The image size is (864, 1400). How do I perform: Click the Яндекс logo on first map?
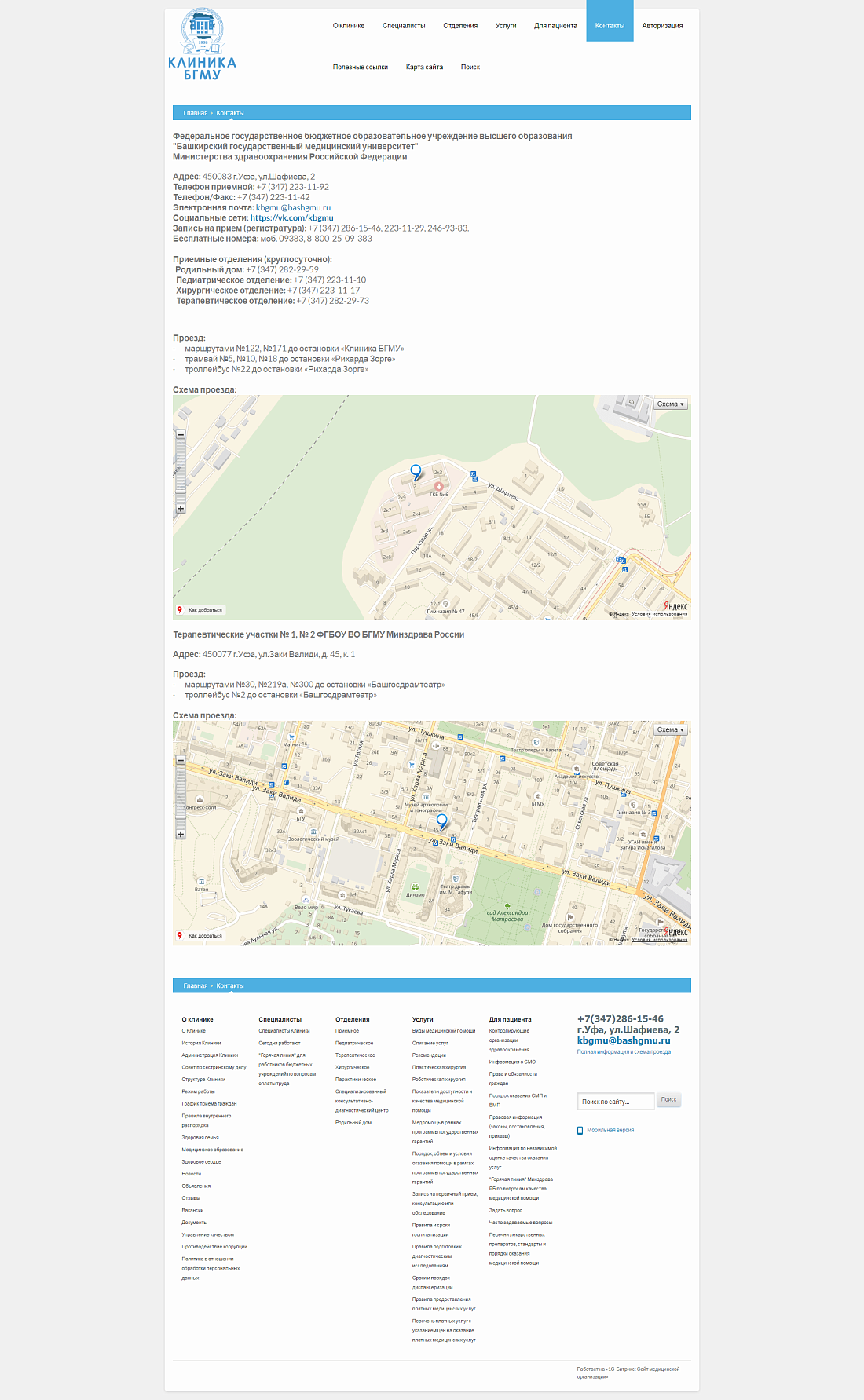[x=675, y=606]
